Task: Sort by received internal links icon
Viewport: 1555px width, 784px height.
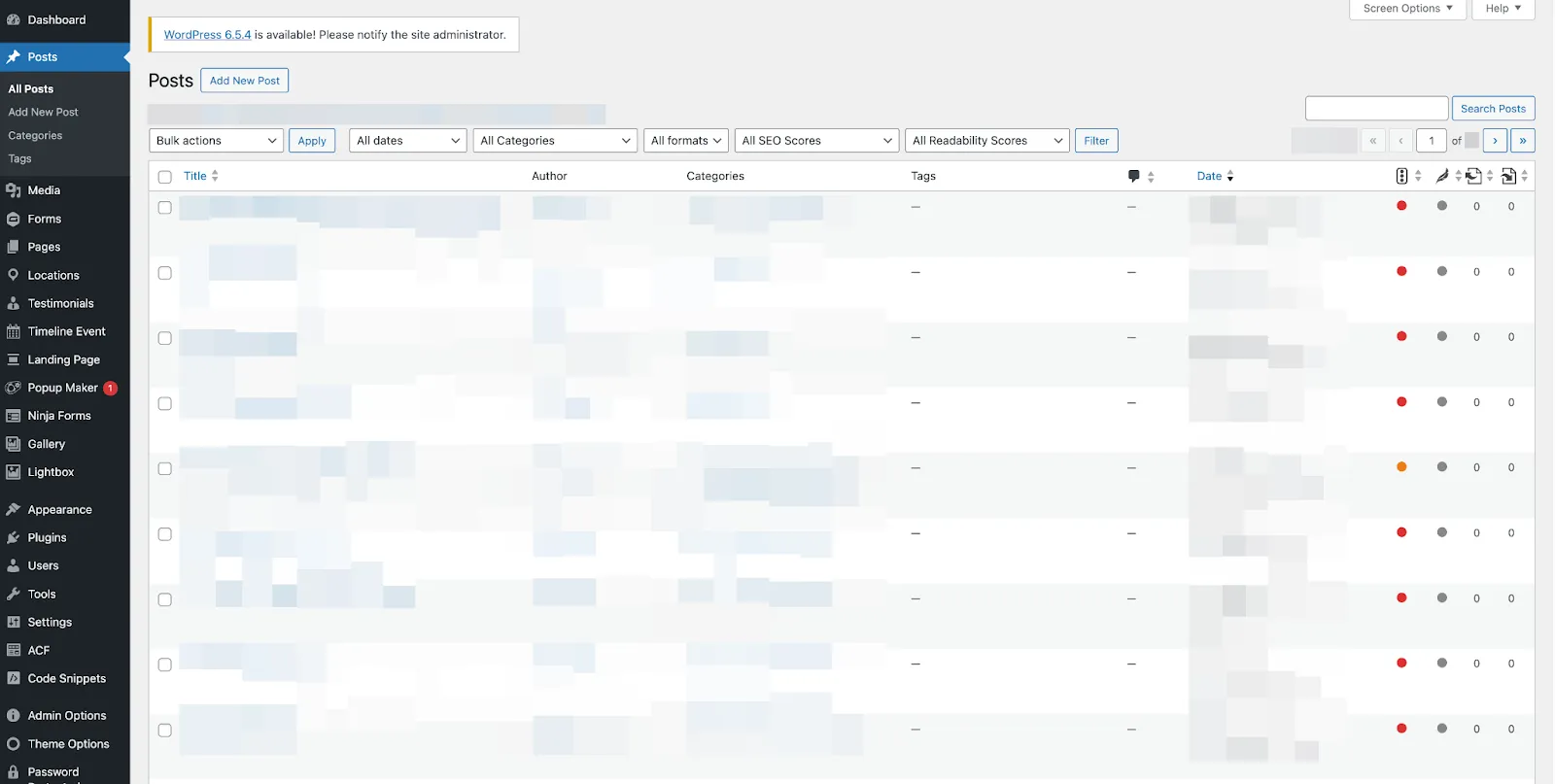Action: [1508, 176]
